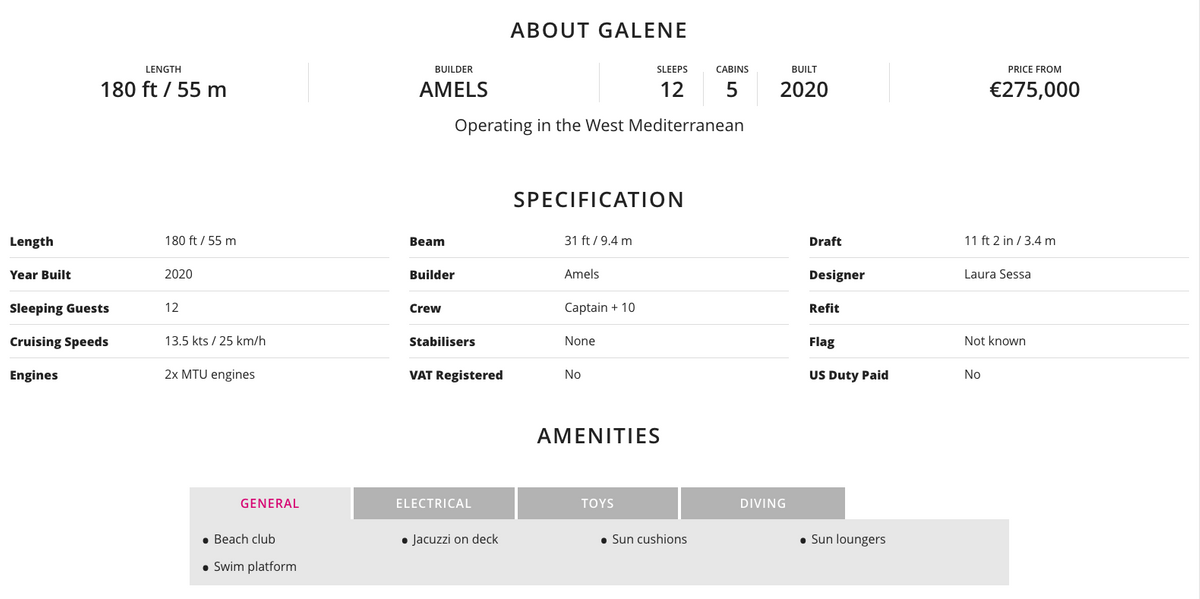Click the ABOUT GALENE heading
1200x599 pixels.
pyautogui.click(x=599, y=30)
